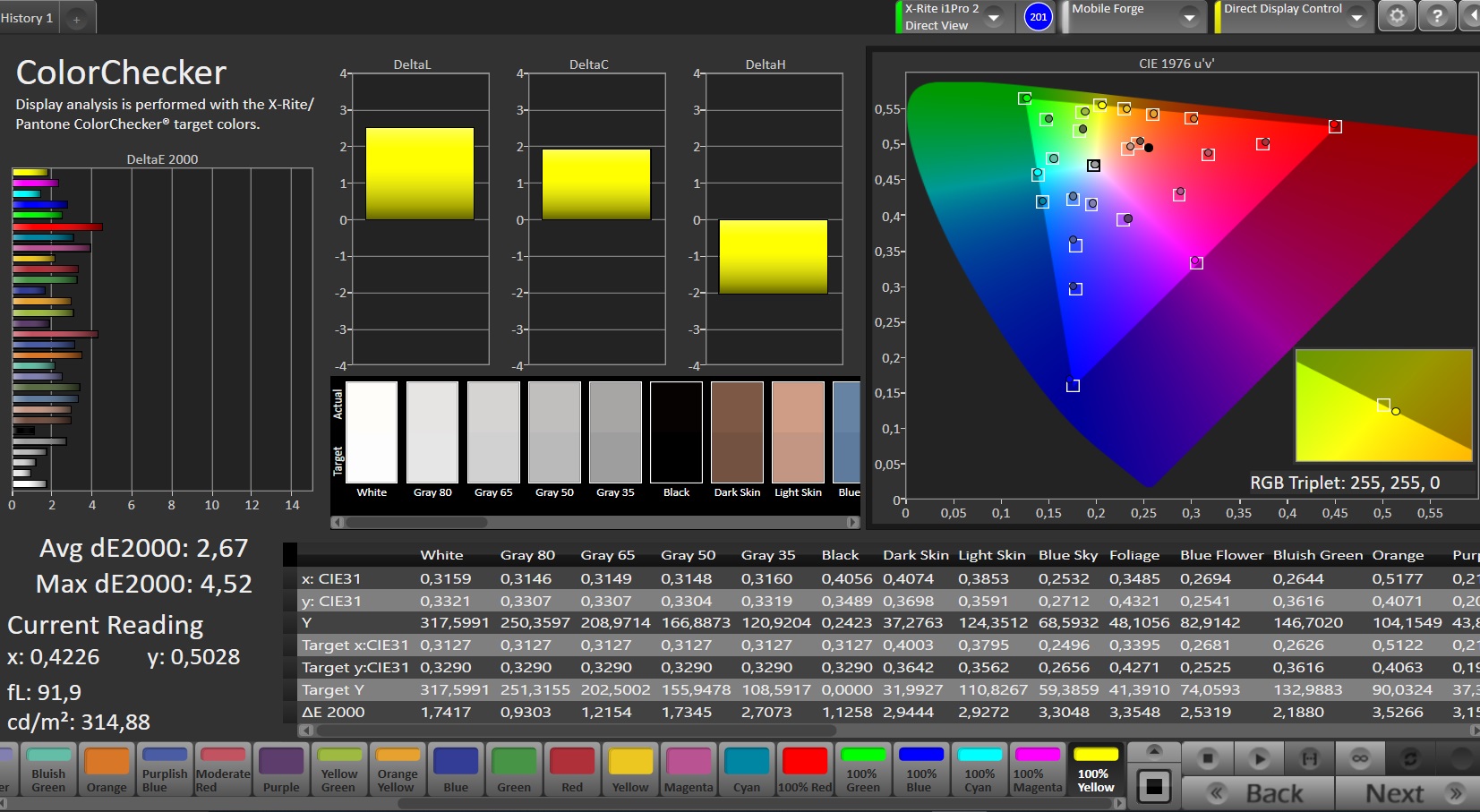1480x812 pixels.
Task: Expand the Direct Display Control dropdown
Action: (x=1357, y=18)
